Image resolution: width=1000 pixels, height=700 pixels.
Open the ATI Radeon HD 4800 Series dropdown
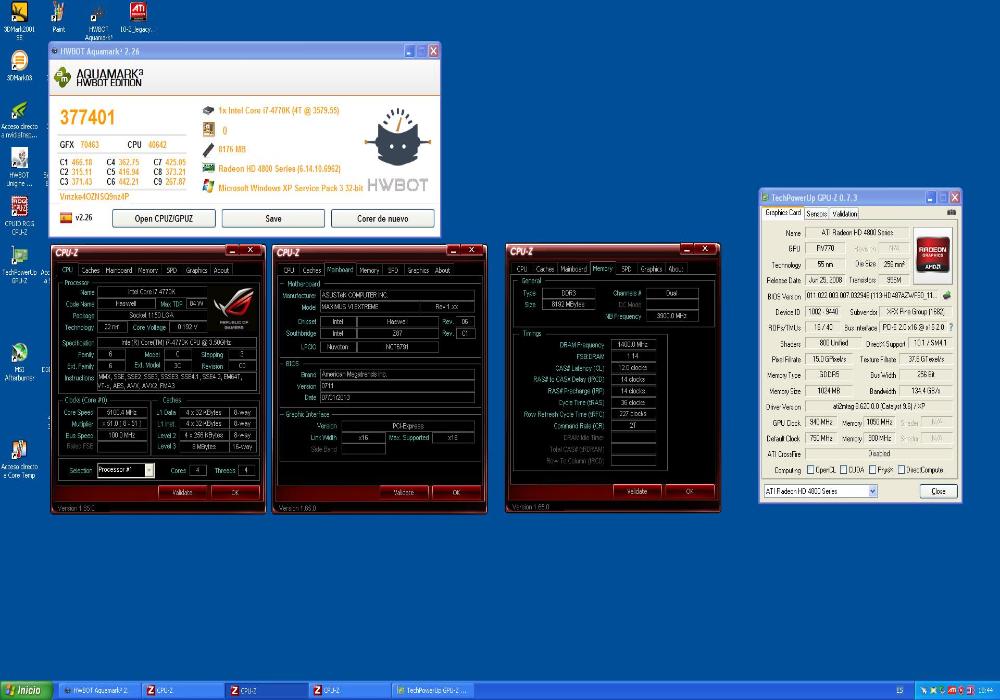click(821, 491)
